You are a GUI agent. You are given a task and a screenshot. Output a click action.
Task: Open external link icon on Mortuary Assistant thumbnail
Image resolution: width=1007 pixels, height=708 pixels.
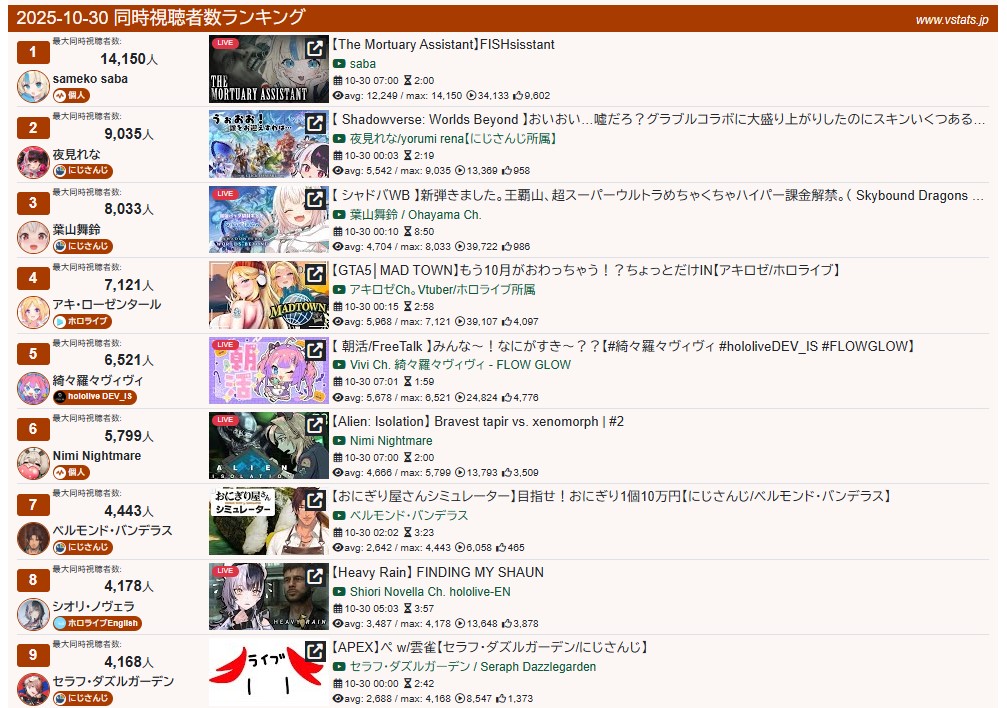click(x=315, y=48)
